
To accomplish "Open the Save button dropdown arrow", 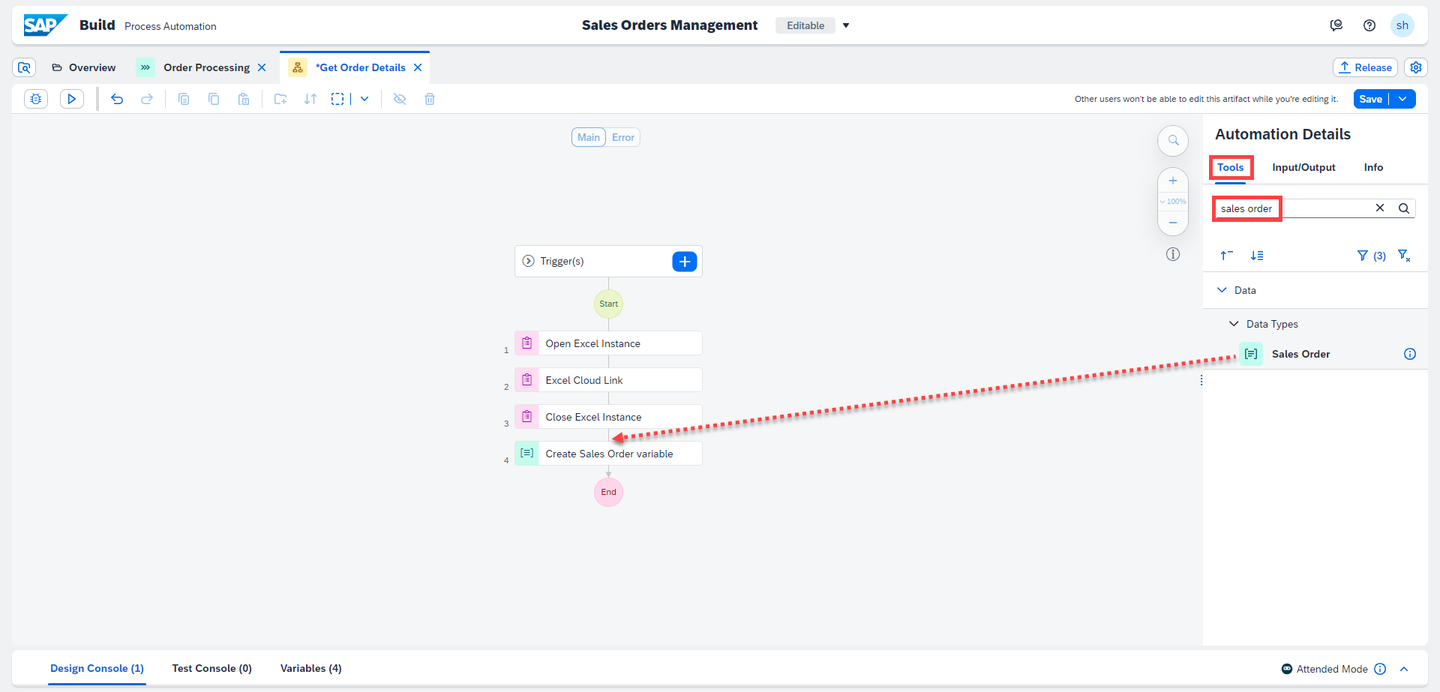I will coord(1403,99).
